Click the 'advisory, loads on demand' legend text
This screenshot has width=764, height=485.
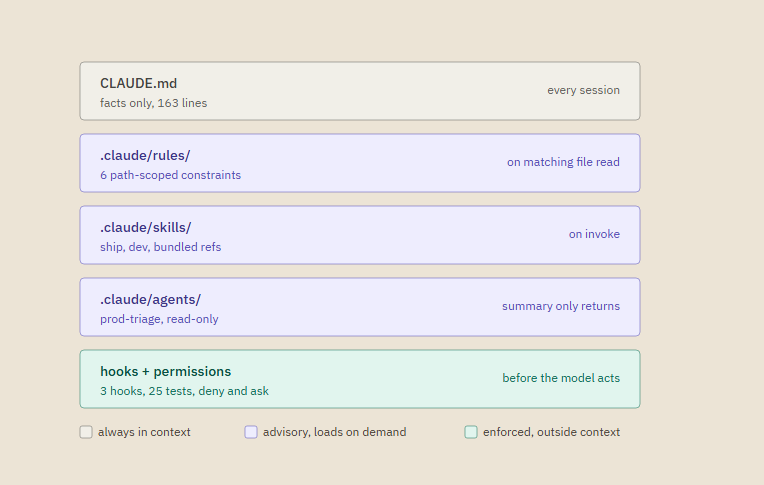click(334, 432)
